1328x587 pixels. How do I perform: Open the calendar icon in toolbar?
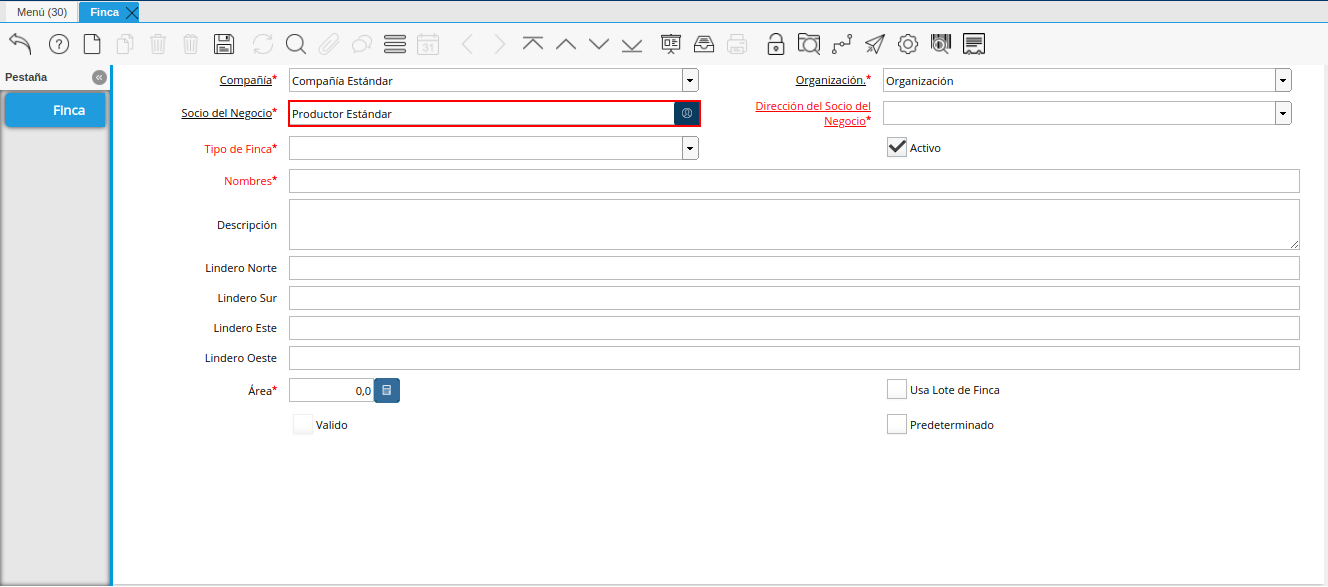tap(428, 44)
